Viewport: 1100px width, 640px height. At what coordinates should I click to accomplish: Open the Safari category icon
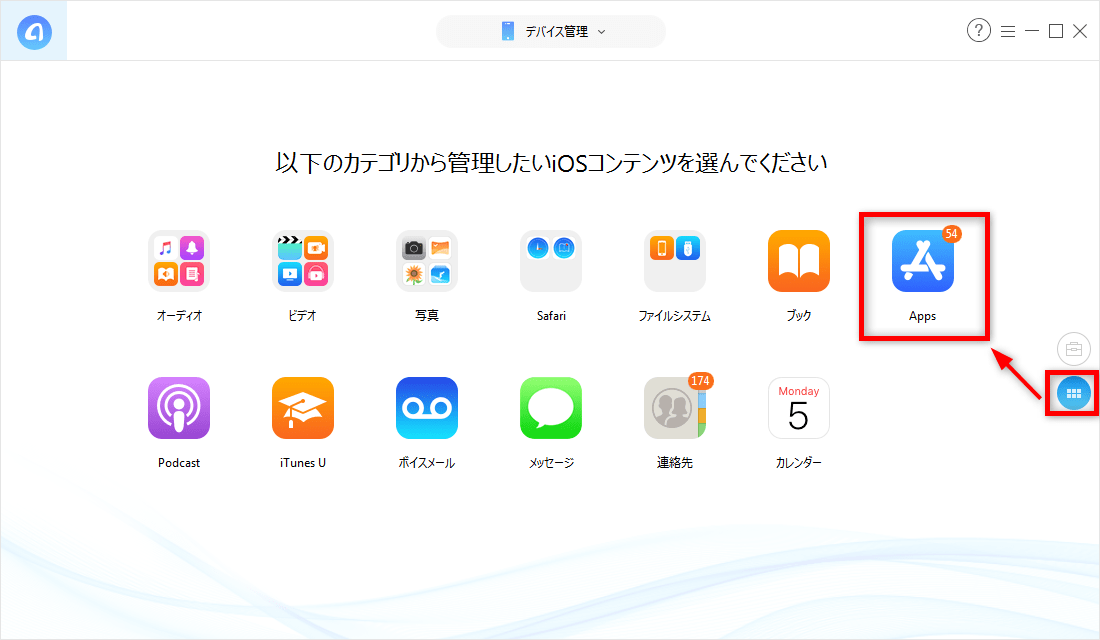coord(550,260)
